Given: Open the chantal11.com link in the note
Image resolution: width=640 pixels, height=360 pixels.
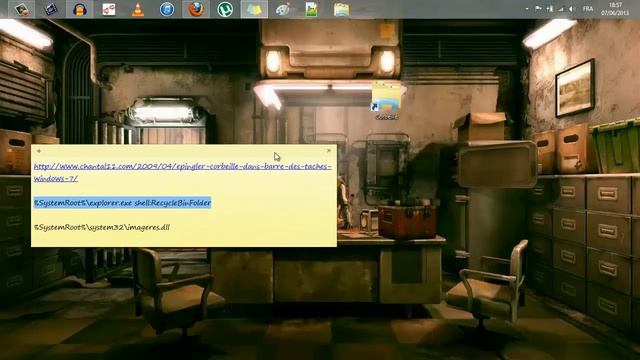Looking at the screenshot, I should pyautogui.click(x=183, y=172).
